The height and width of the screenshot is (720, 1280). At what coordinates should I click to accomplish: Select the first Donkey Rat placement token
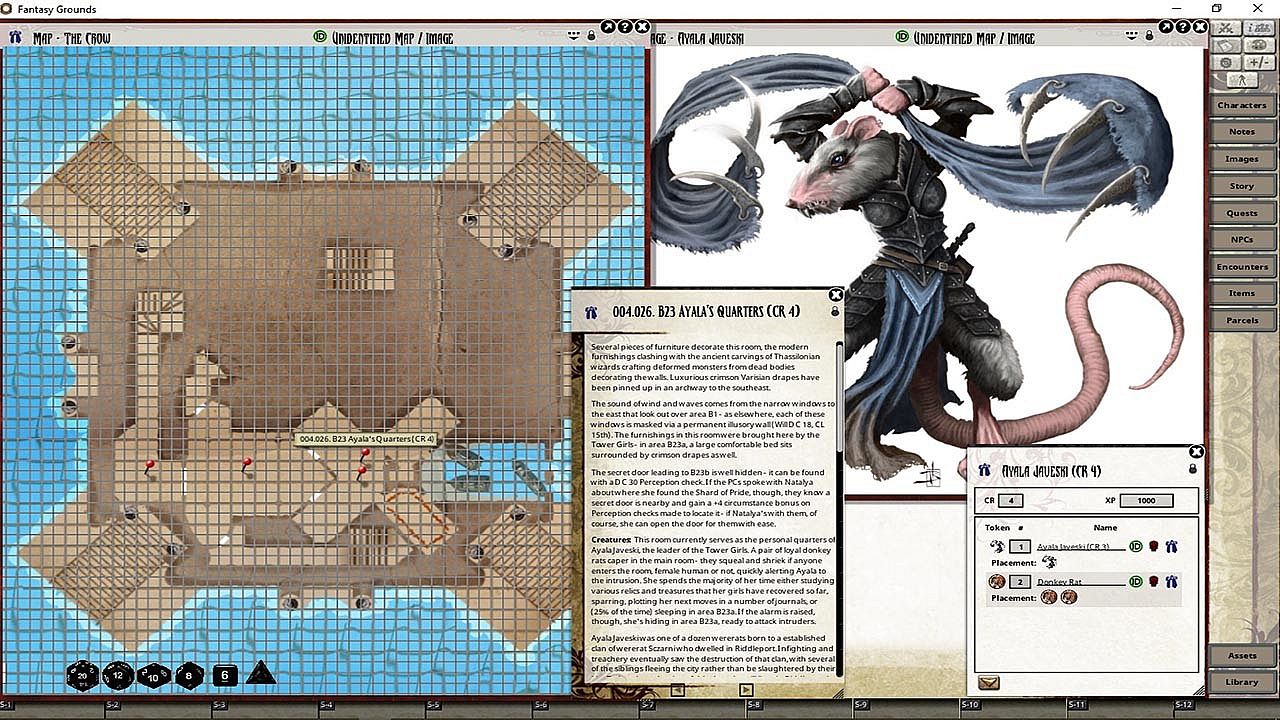1049,598
